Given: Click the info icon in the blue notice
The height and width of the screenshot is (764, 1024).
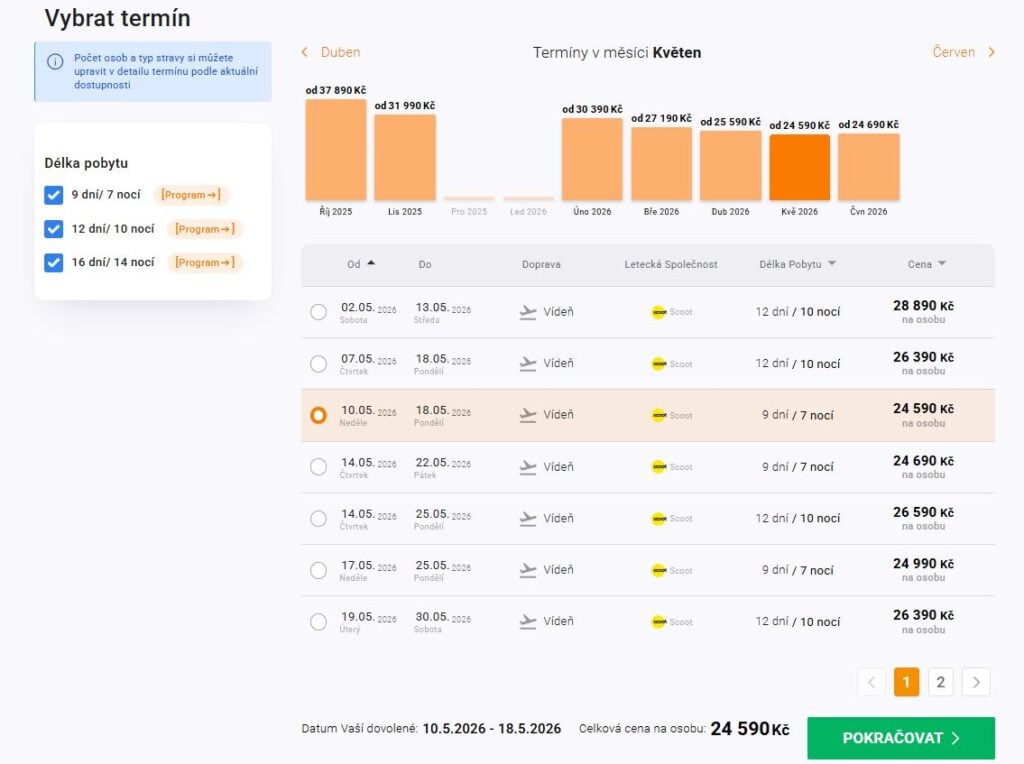Looking at the screenshot, I should tap(55, 61).
